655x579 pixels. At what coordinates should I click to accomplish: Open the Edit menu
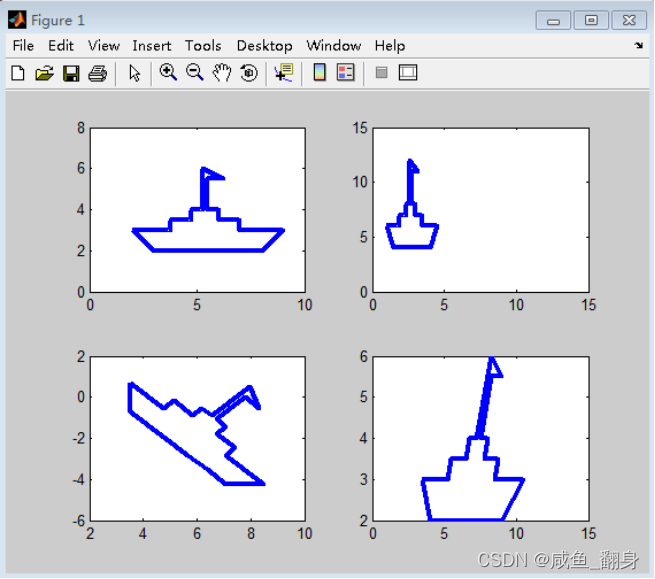tap(61, 45)
